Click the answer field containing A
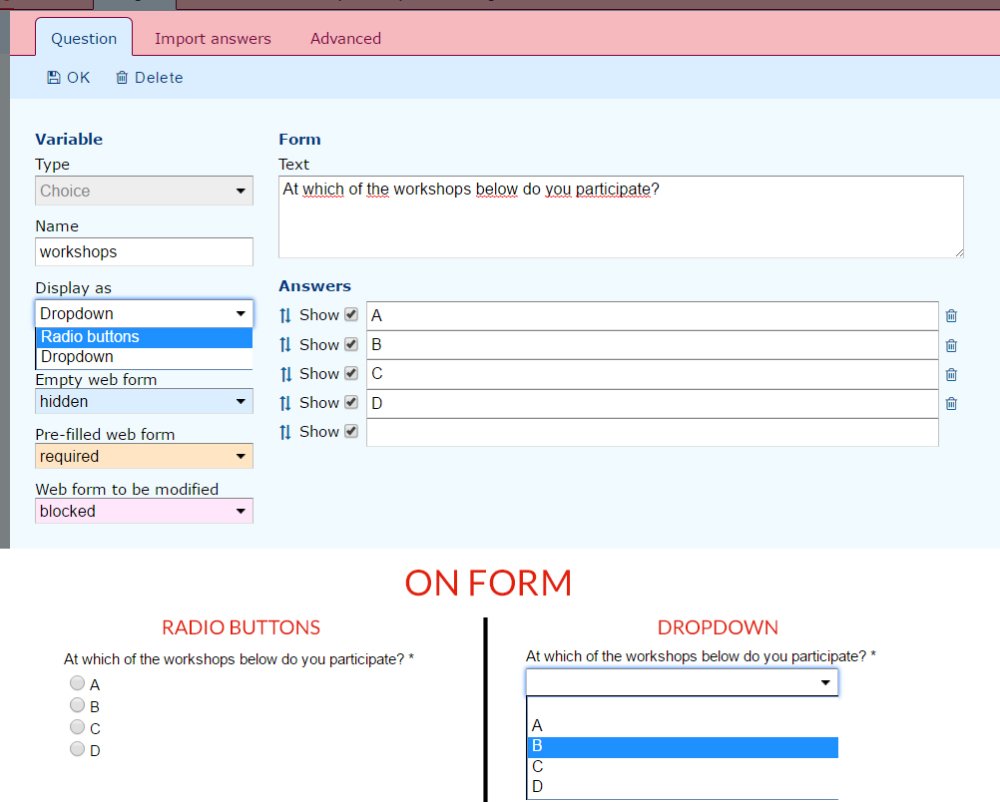Viewport: 1000px width, 802px height. click(x=652, y=316)
